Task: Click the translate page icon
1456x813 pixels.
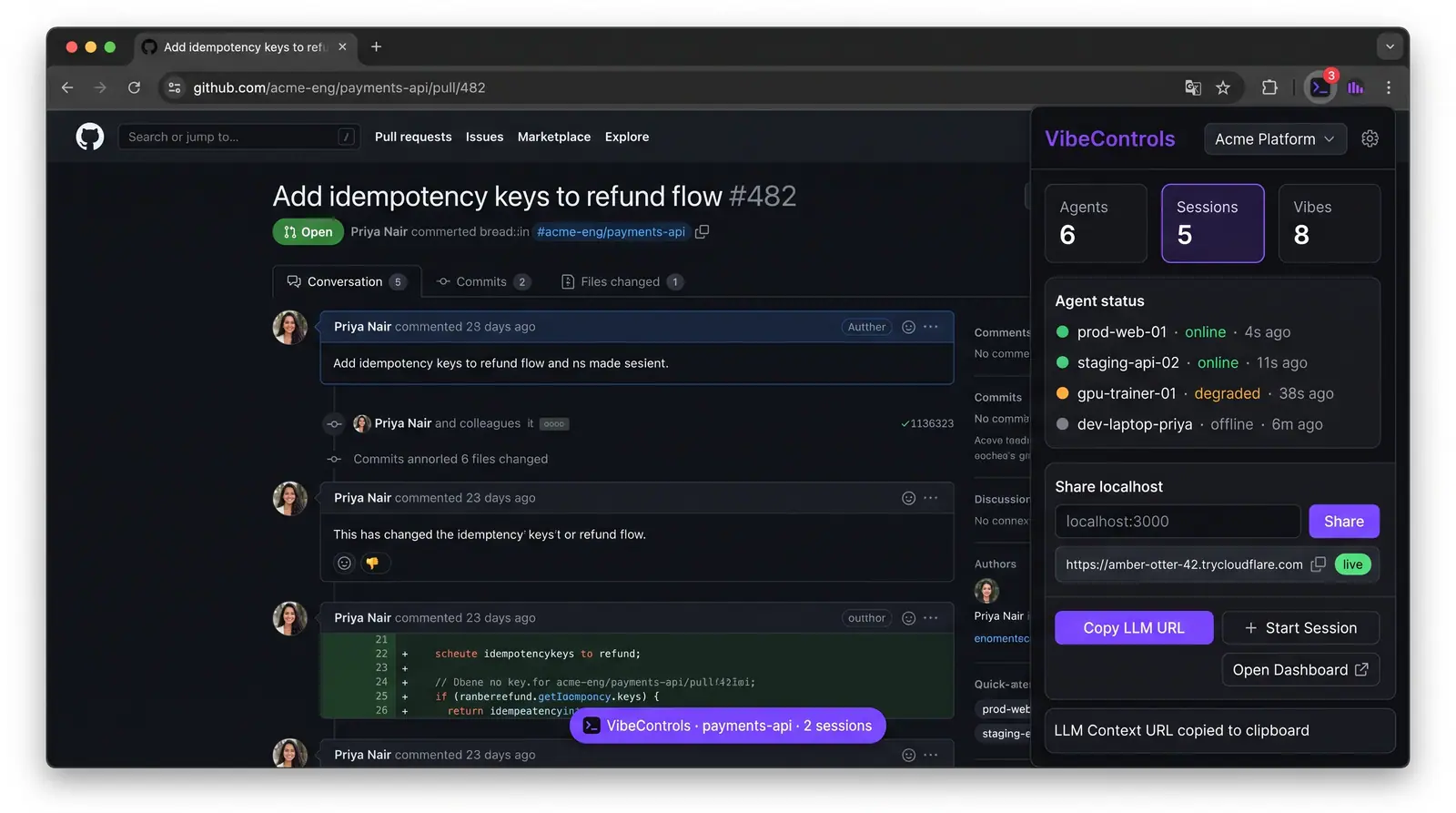Action: pyautogui.click(x=1192, y=87)
